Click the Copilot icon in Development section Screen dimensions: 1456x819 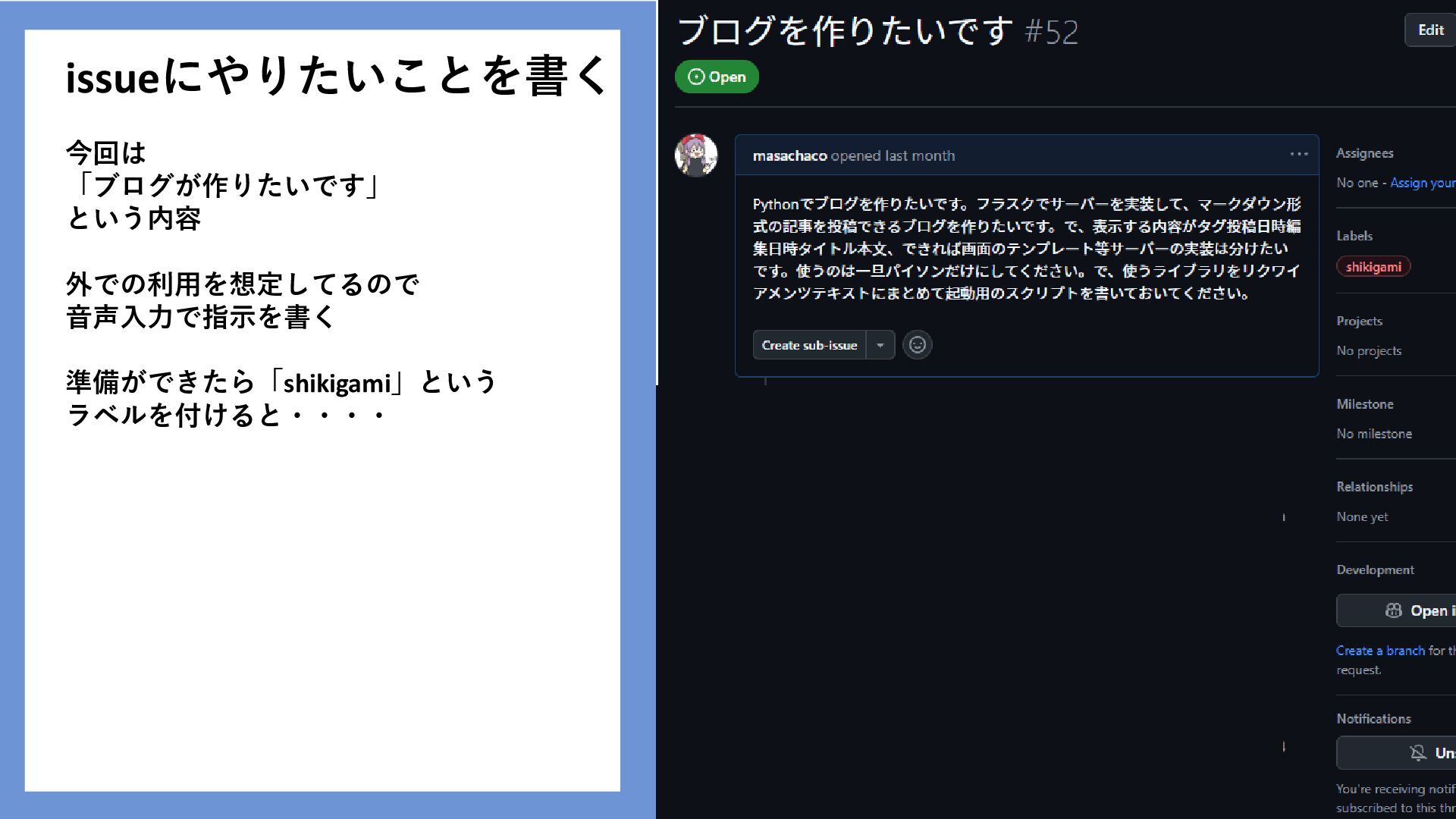coord(1394,610)
